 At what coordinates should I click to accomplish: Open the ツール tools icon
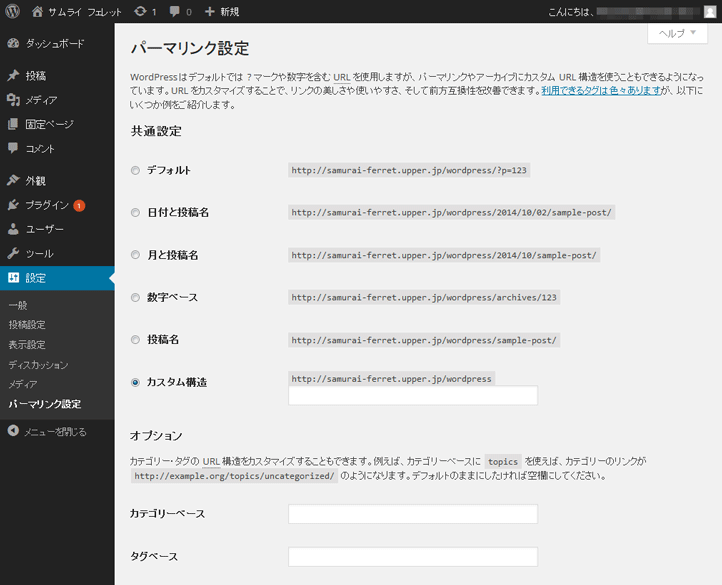[13, 253]
